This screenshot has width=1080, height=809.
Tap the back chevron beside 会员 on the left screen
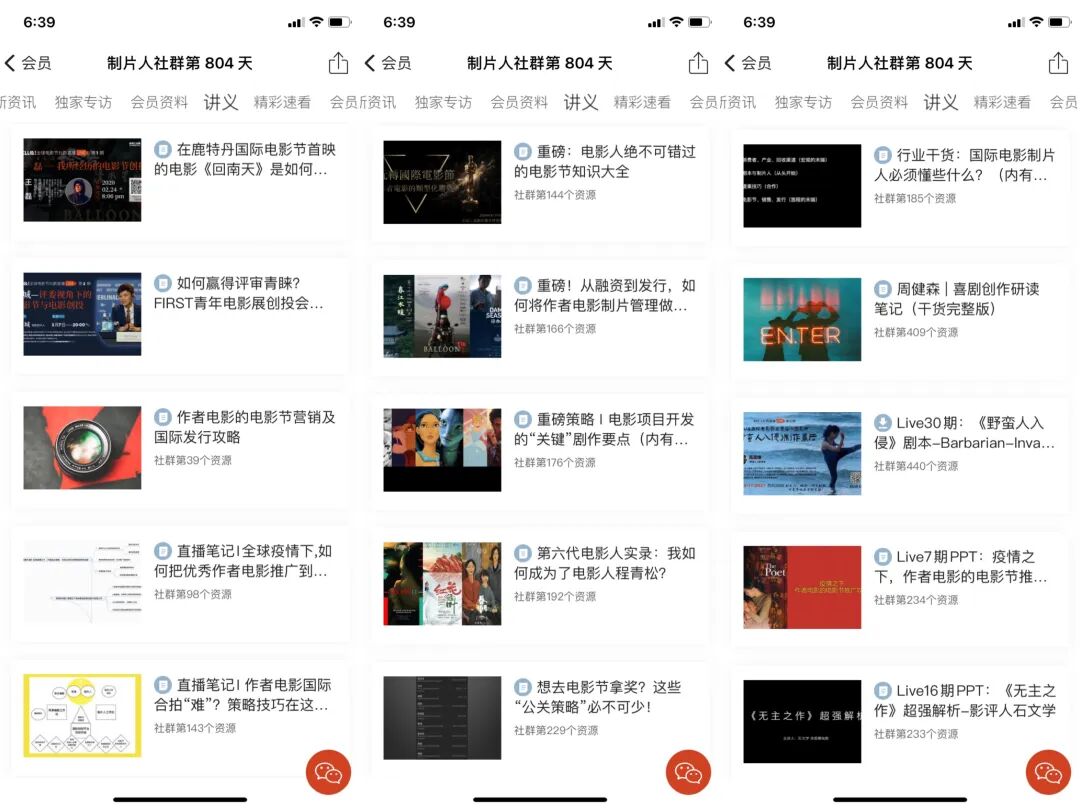click(10, 62)
